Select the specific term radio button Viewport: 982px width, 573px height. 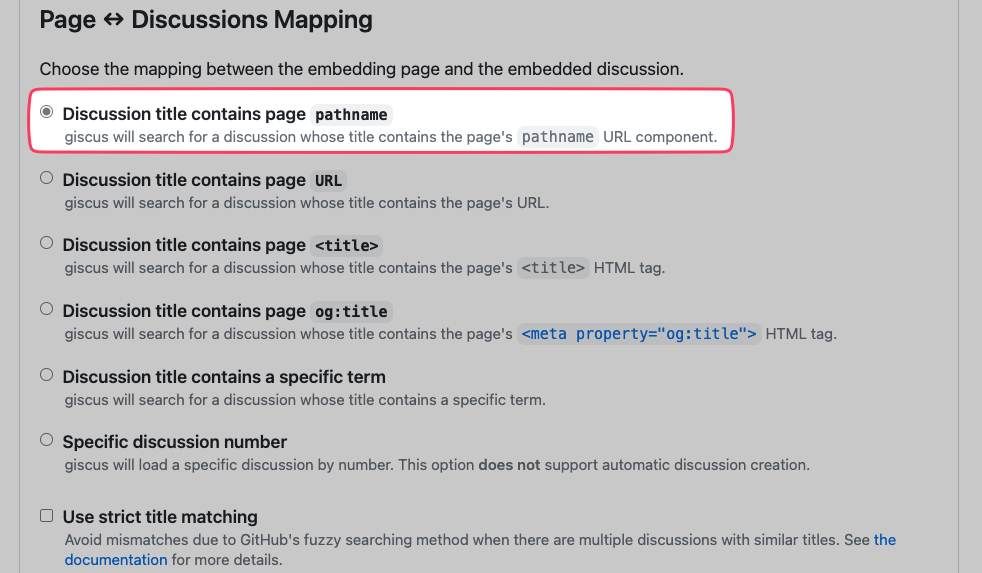(47, 375)
